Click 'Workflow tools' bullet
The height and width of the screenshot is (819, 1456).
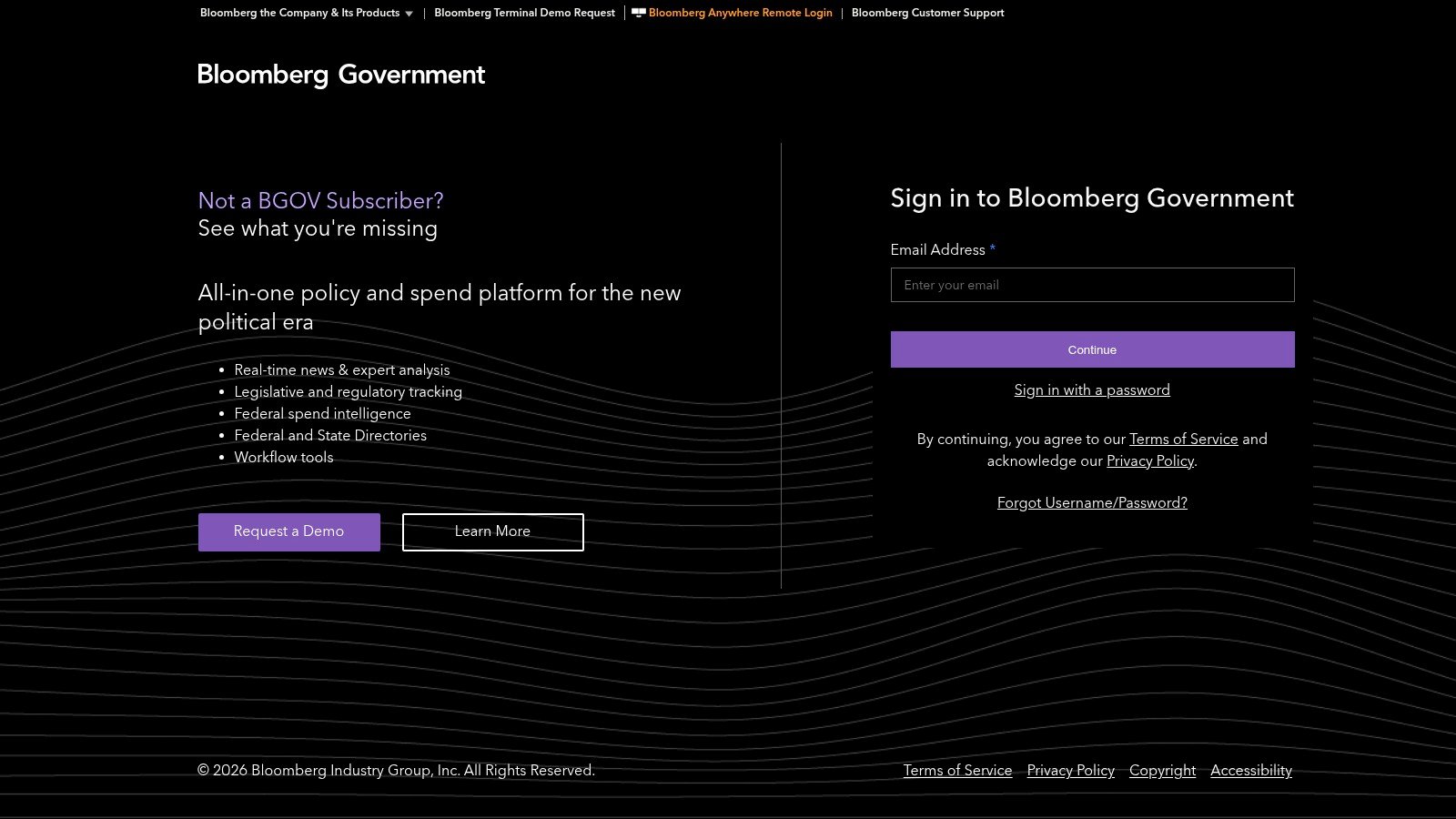click(x=284, y=458)
